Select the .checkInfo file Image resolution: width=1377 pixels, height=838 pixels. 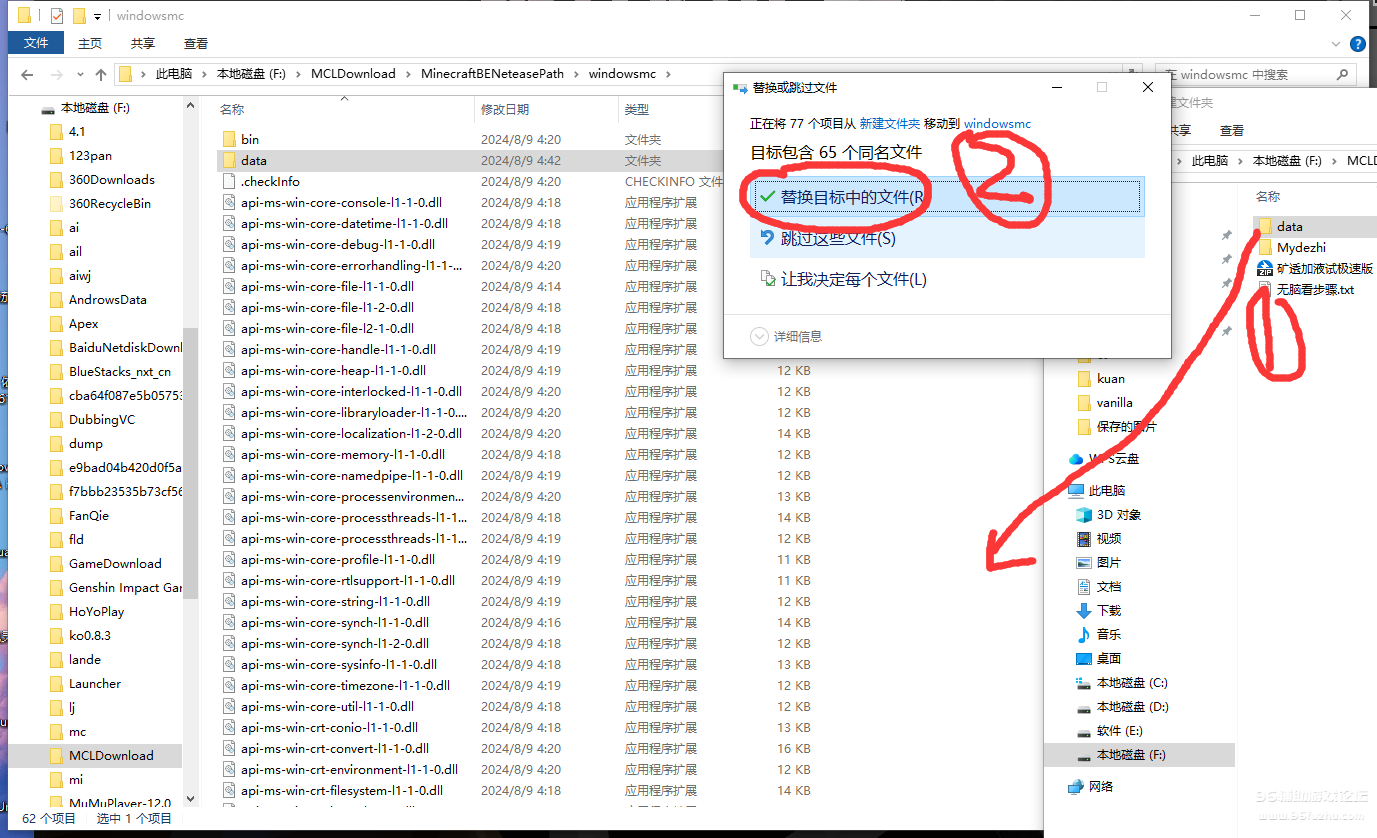(x=269, y=181)
